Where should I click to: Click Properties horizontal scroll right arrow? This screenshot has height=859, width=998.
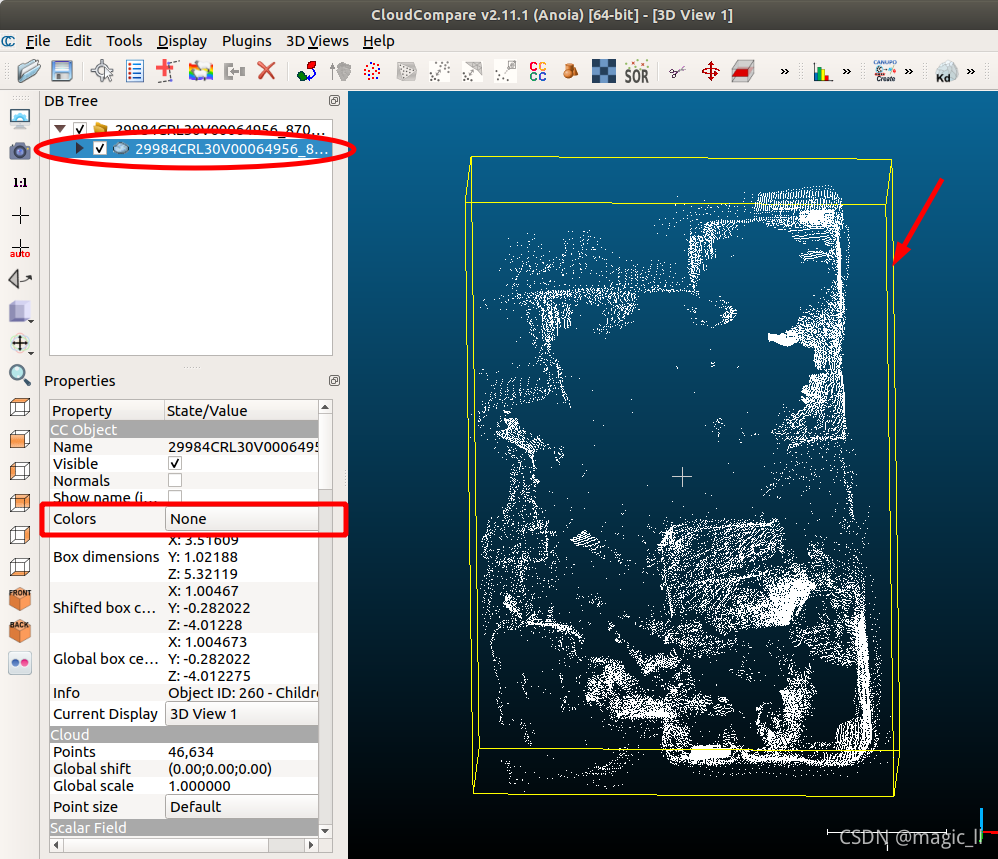tap(311, 845)
